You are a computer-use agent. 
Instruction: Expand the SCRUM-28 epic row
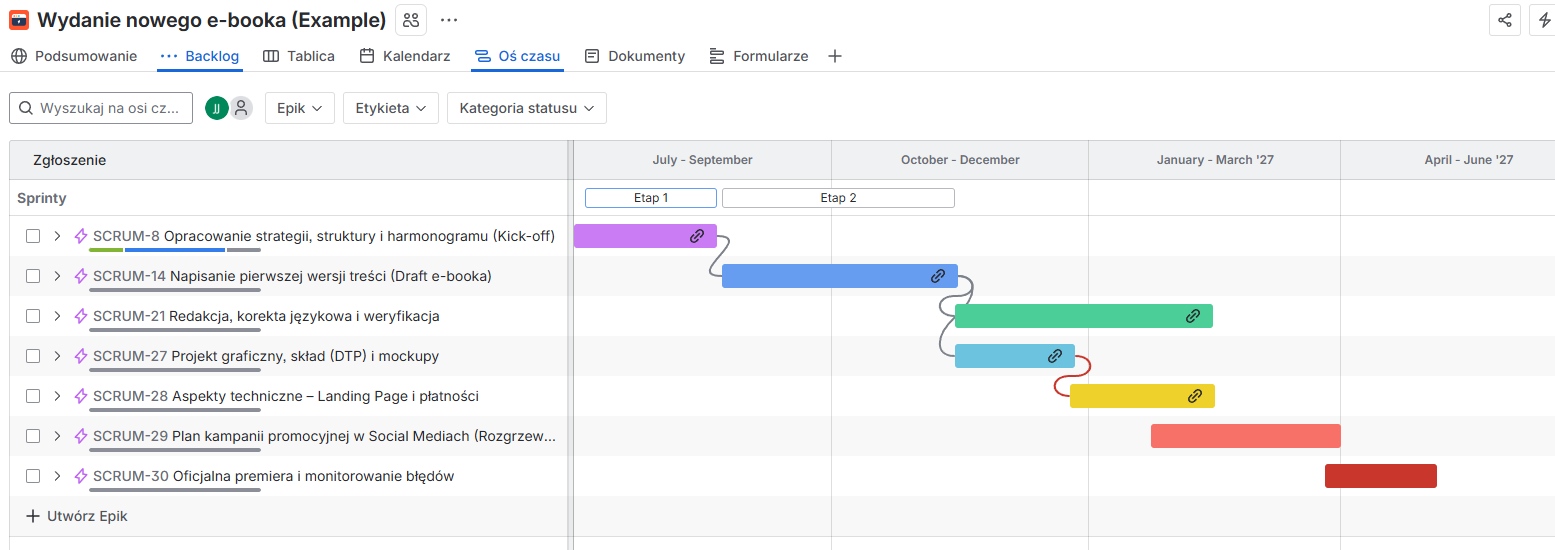point(57,396)
